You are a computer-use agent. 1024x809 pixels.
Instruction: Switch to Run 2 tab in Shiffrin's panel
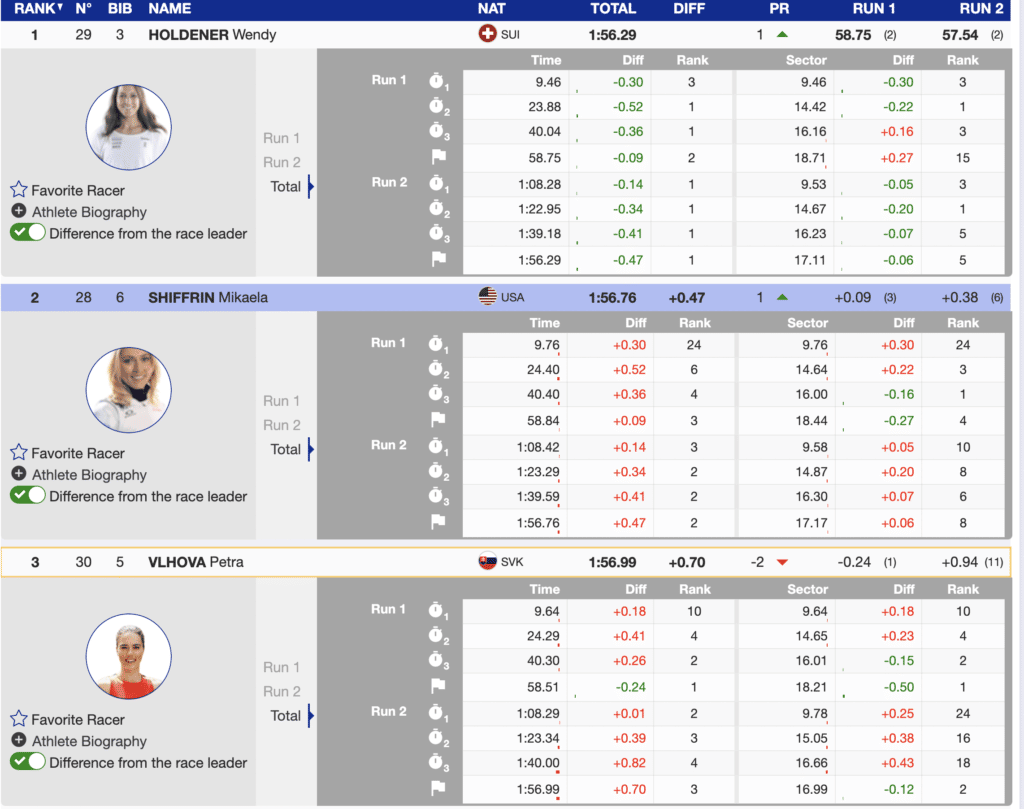(281, 425)
